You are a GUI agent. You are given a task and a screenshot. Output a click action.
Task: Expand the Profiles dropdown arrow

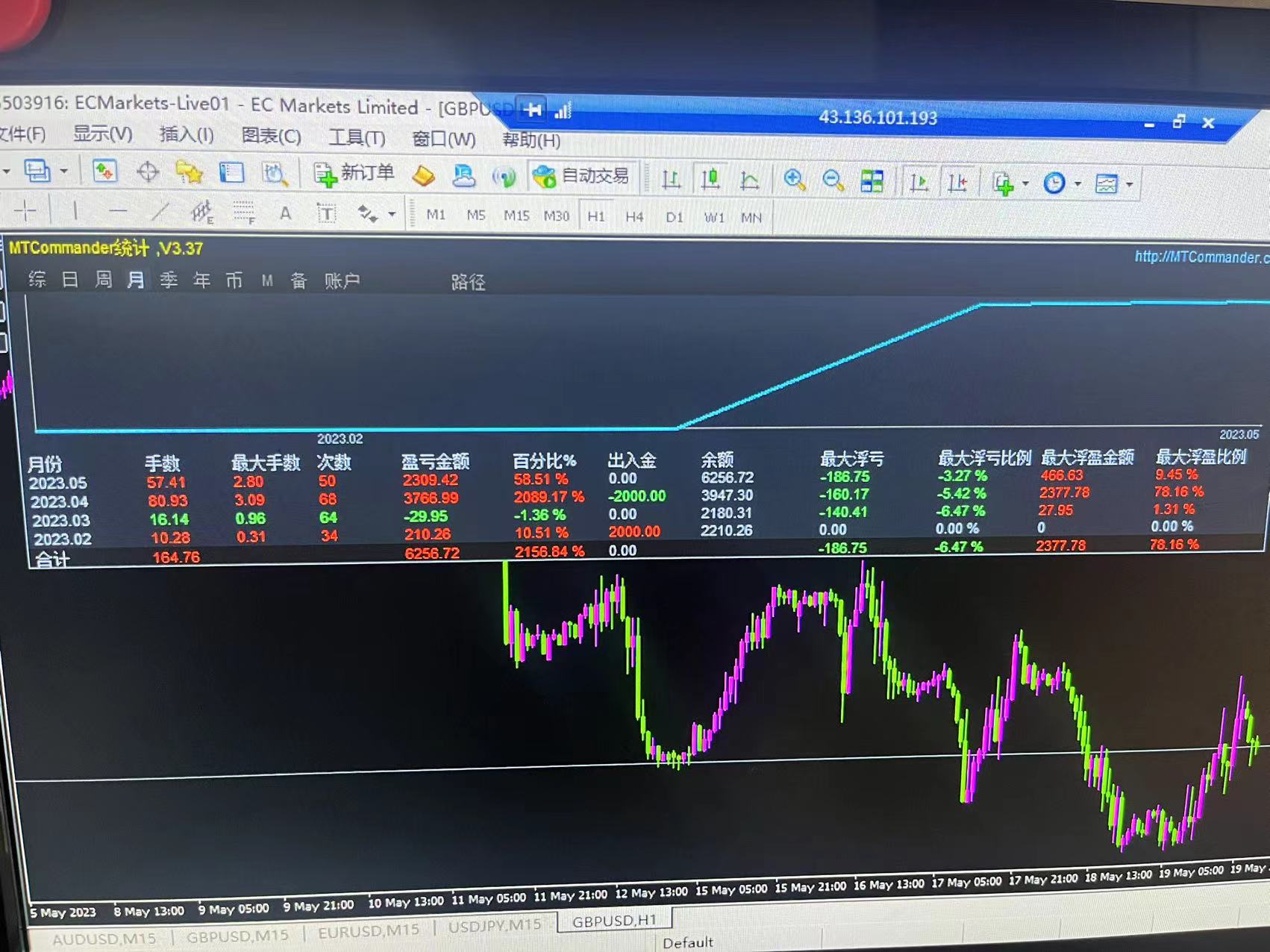[64, 172]
